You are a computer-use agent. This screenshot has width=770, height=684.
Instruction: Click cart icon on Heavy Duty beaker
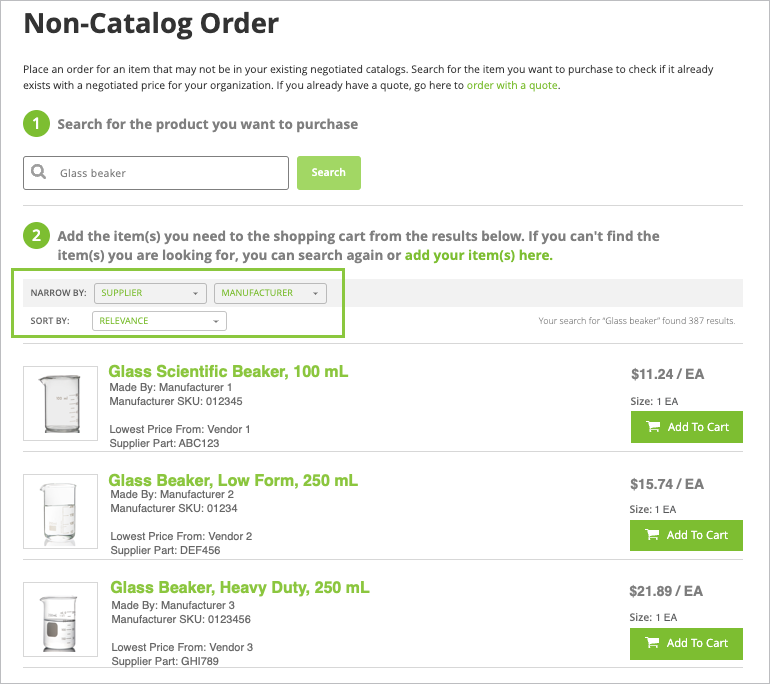[x=652, y=642]
